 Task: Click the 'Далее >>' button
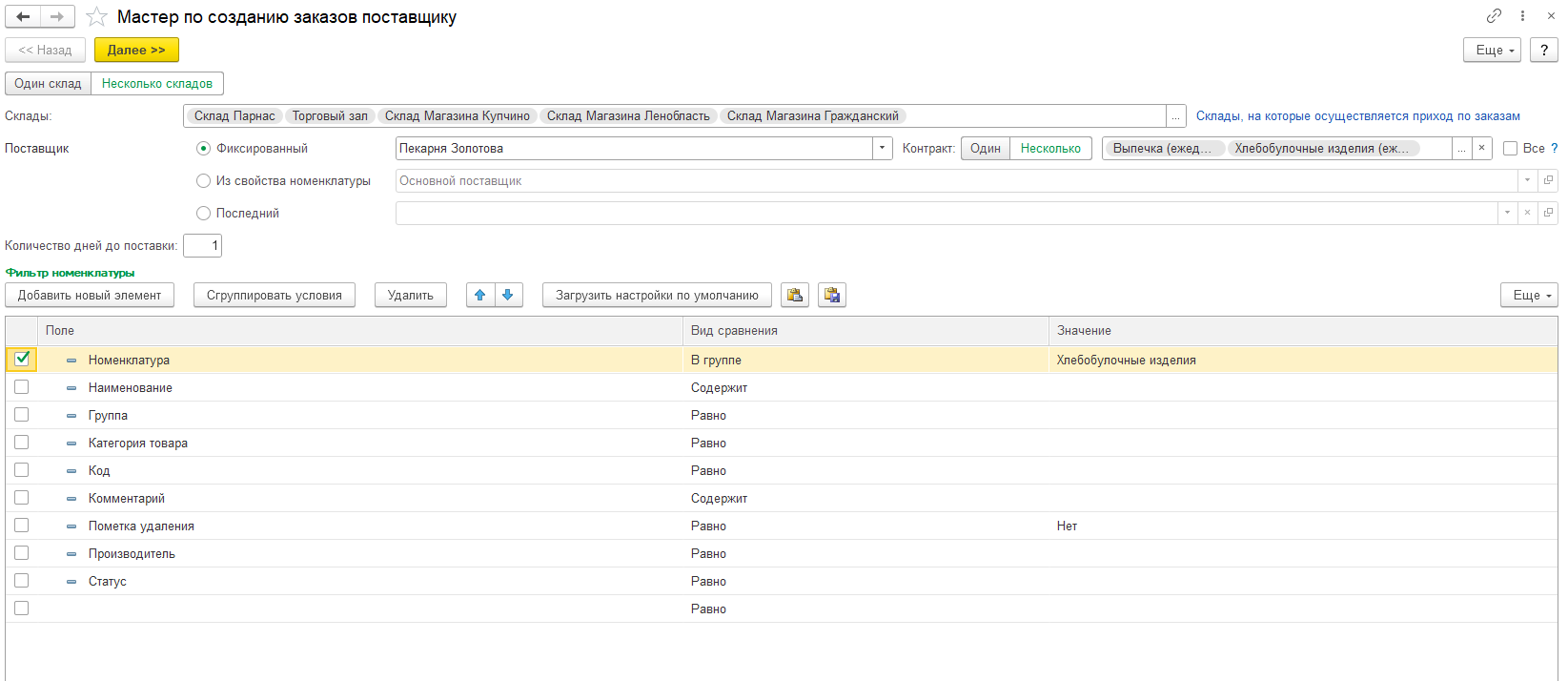pos(136,50)
